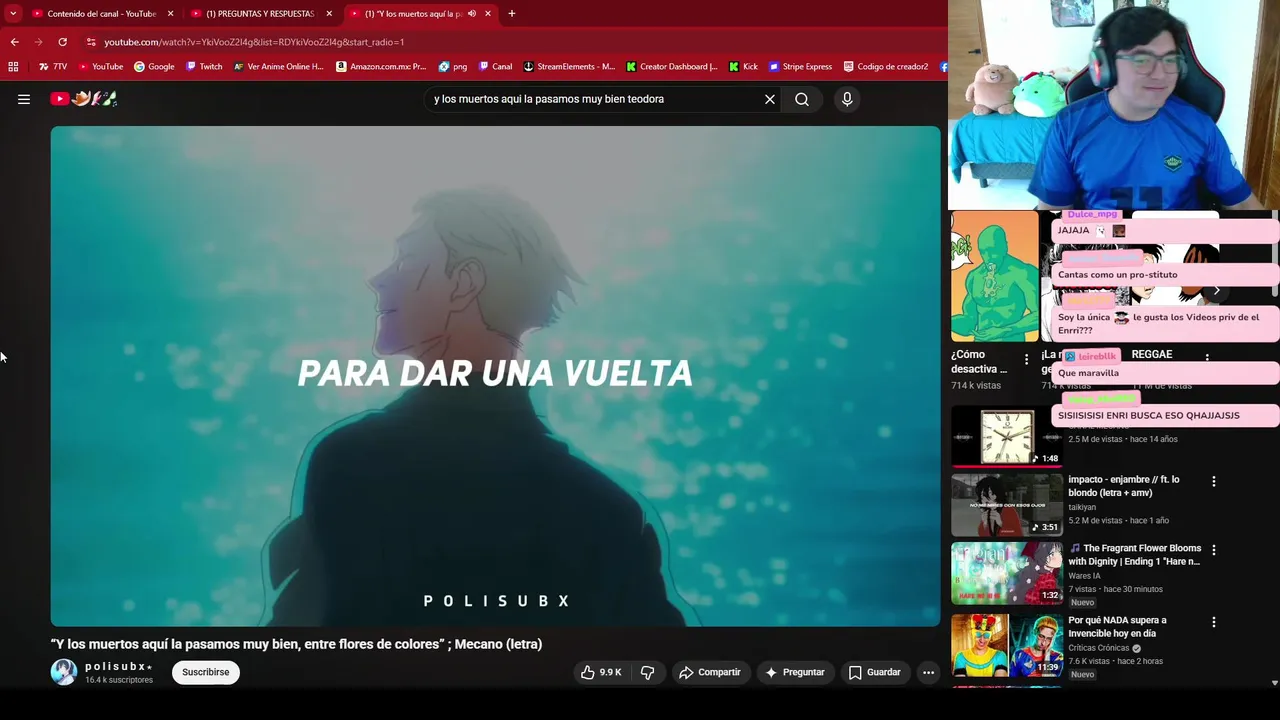Open The Fragrant Flower Blooms video title

[x=1135, y=555]
